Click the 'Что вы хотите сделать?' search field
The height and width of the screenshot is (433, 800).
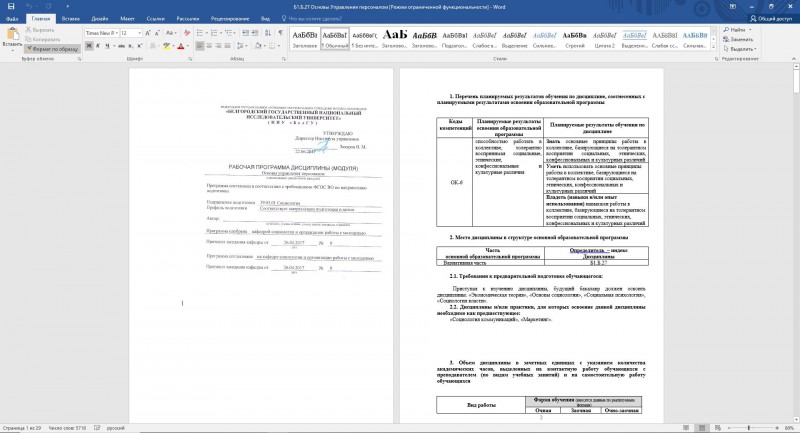pos(314,19)
